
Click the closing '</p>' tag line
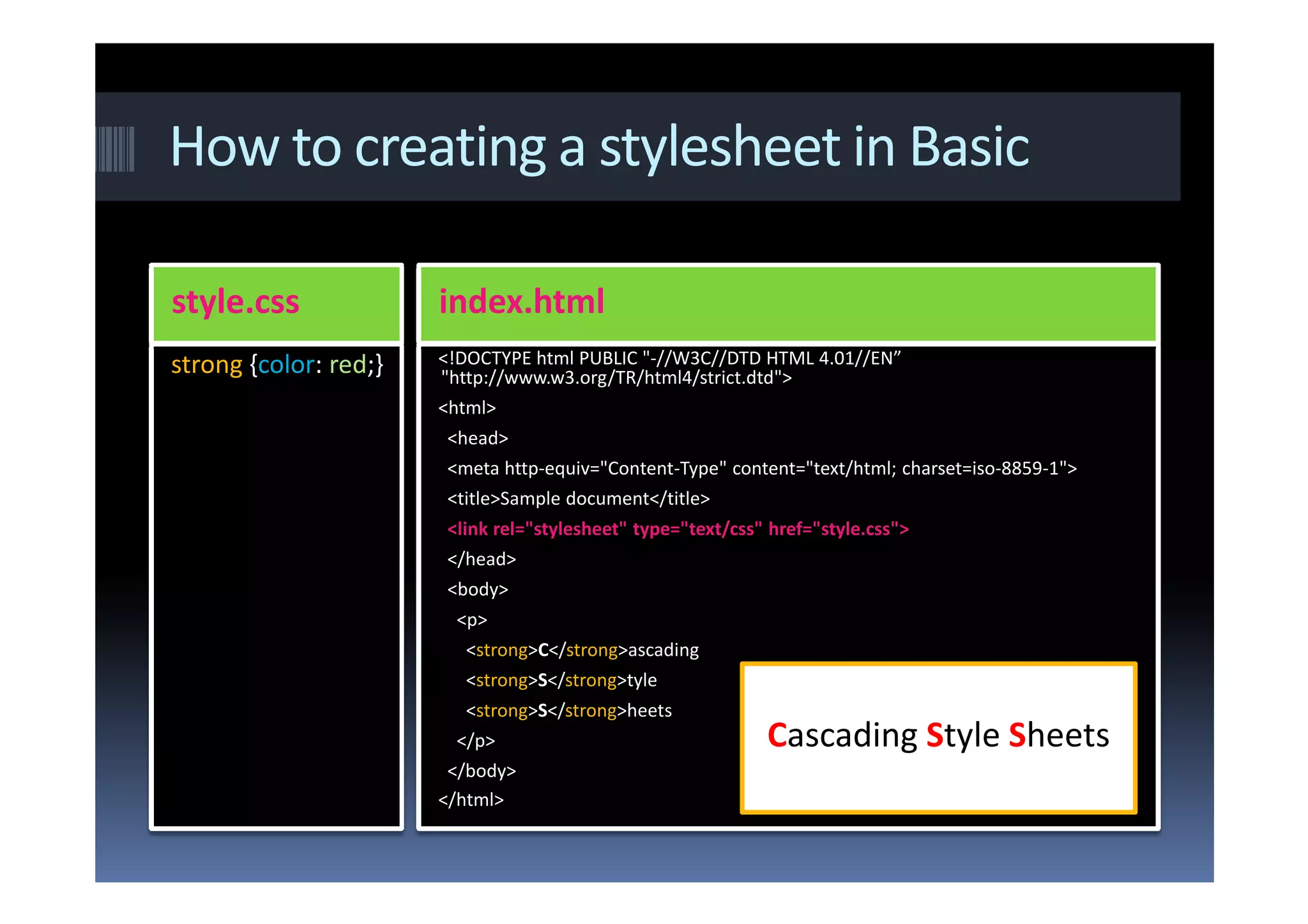pos(476,741)
